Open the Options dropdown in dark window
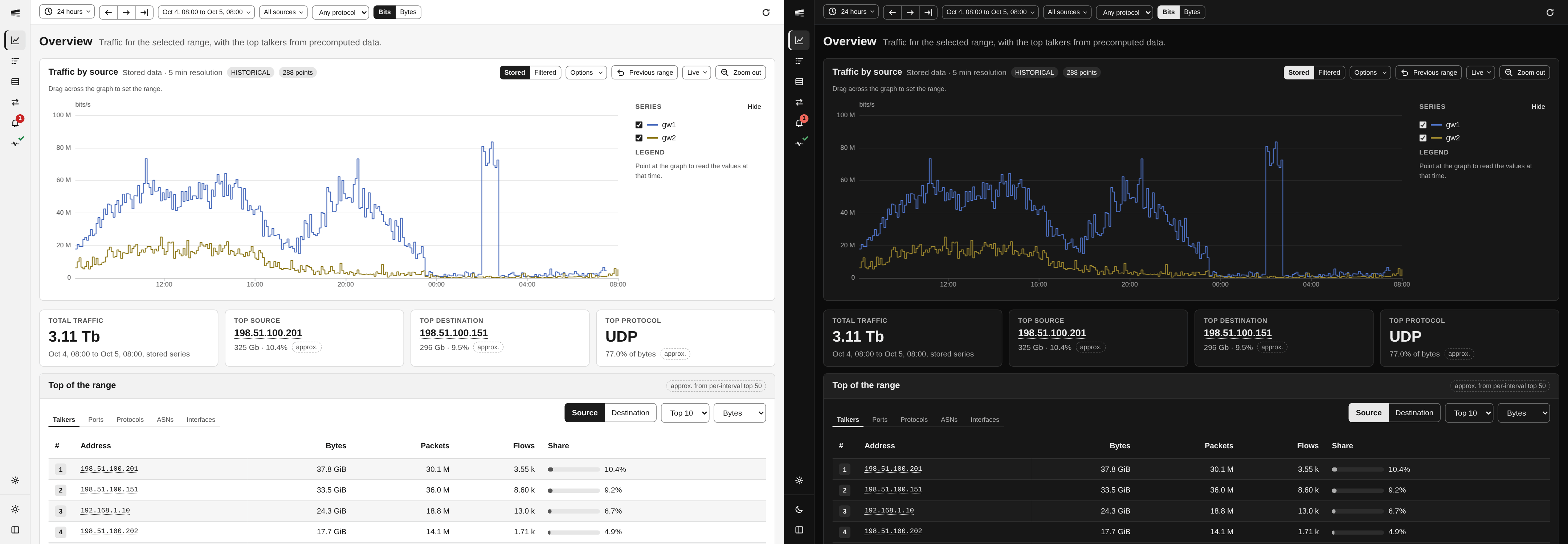1568x544 pixels. click(1370, 73)
